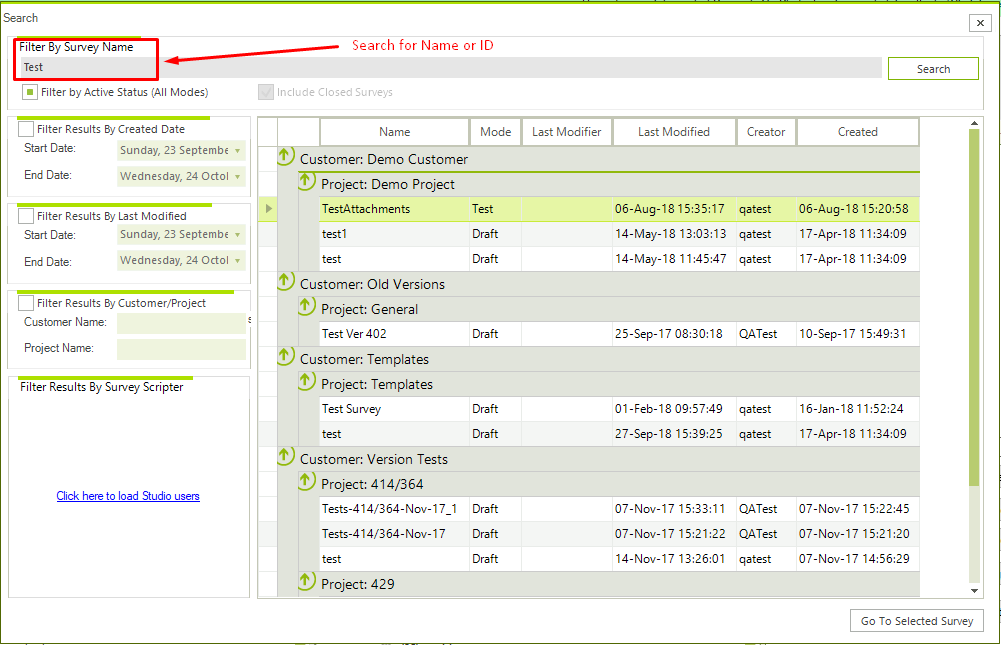Collapse the Project: Templates group
Viewport: 1001px width, 645px height.
click(306, 382)
